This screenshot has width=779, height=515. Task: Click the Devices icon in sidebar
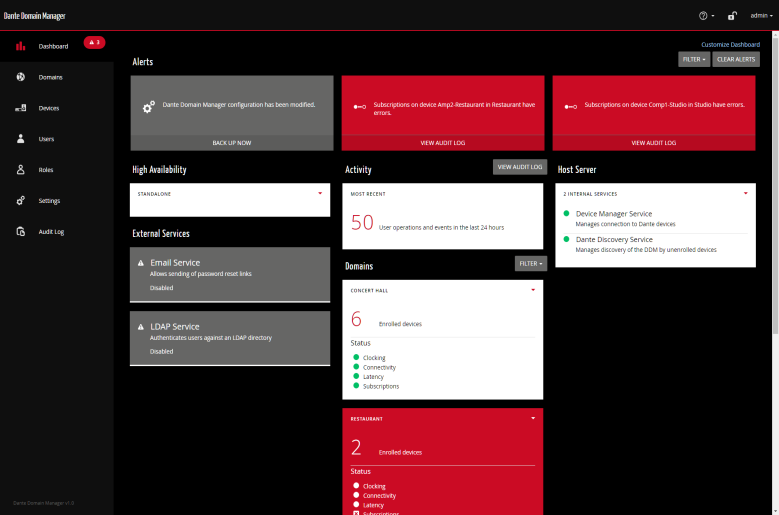click(20, 108)
